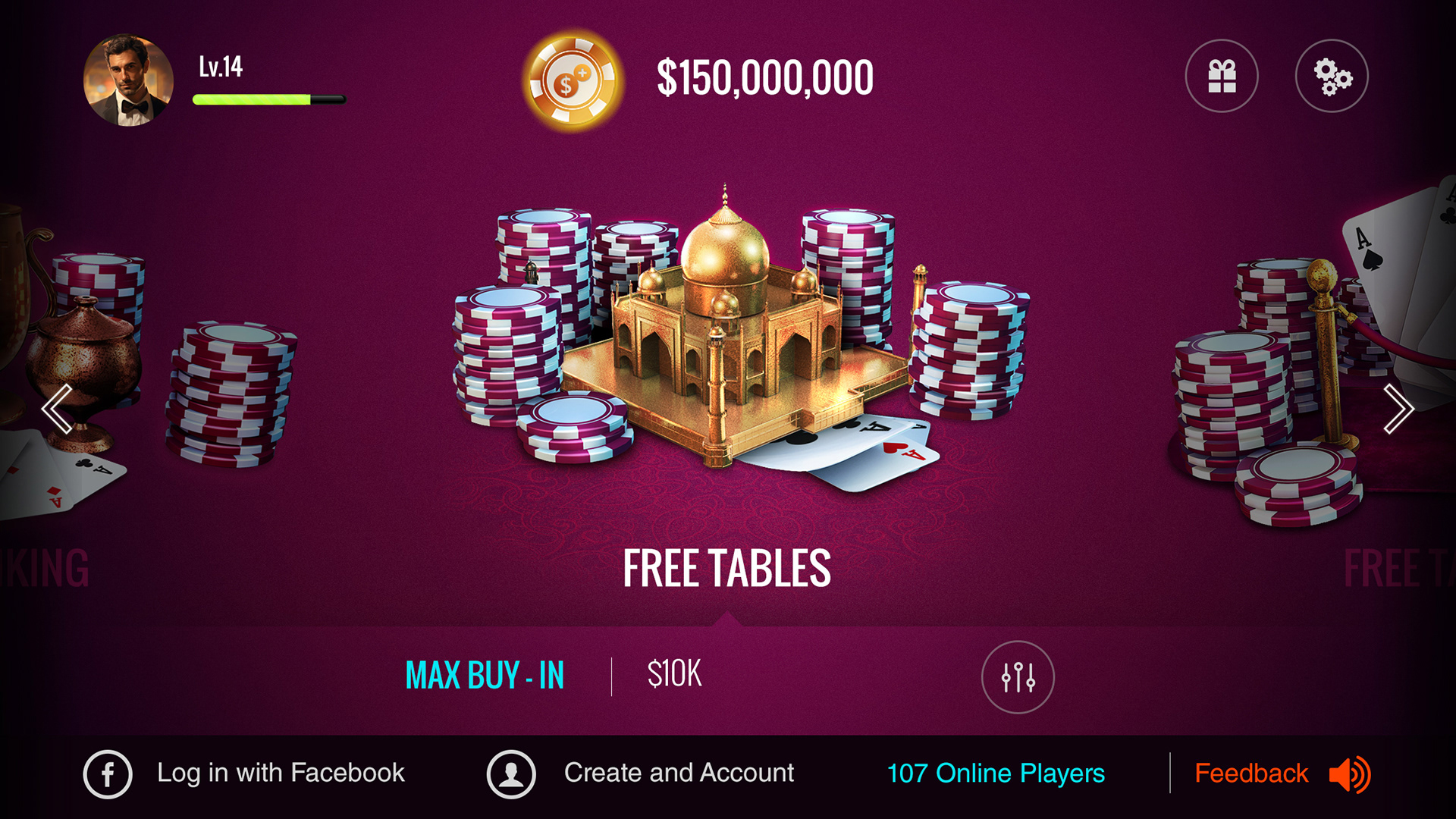The height and width of the screenshot is (819, 1456).
Task: Click the Log in with Facebook link
Action: pos(281,773)
